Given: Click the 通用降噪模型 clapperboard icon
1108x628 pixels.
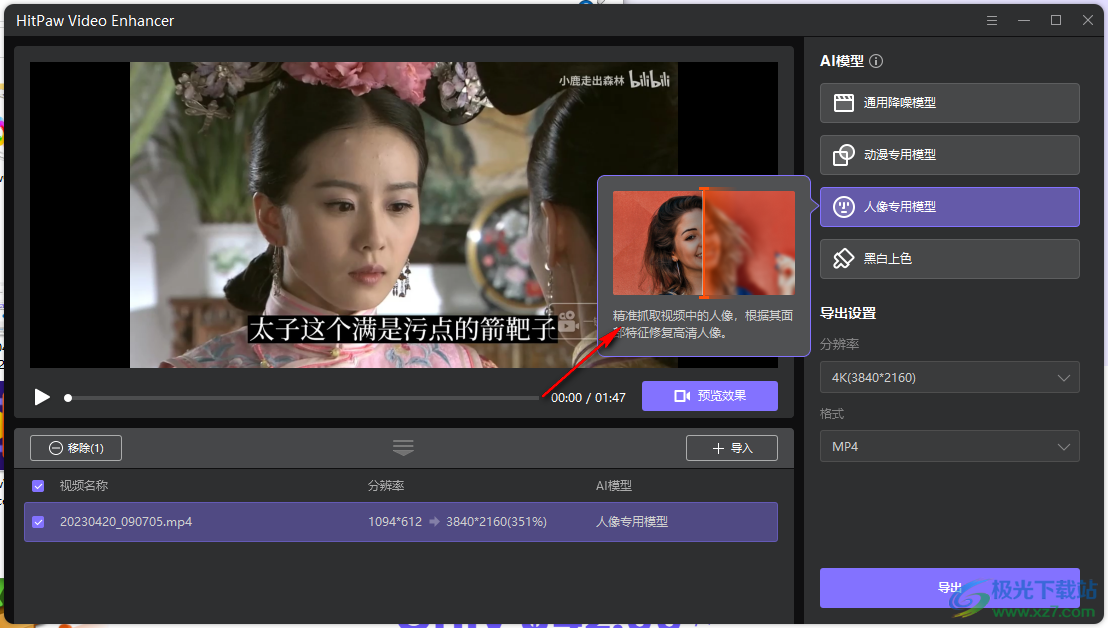Looking at the screenshot, I should pos(844,103).
